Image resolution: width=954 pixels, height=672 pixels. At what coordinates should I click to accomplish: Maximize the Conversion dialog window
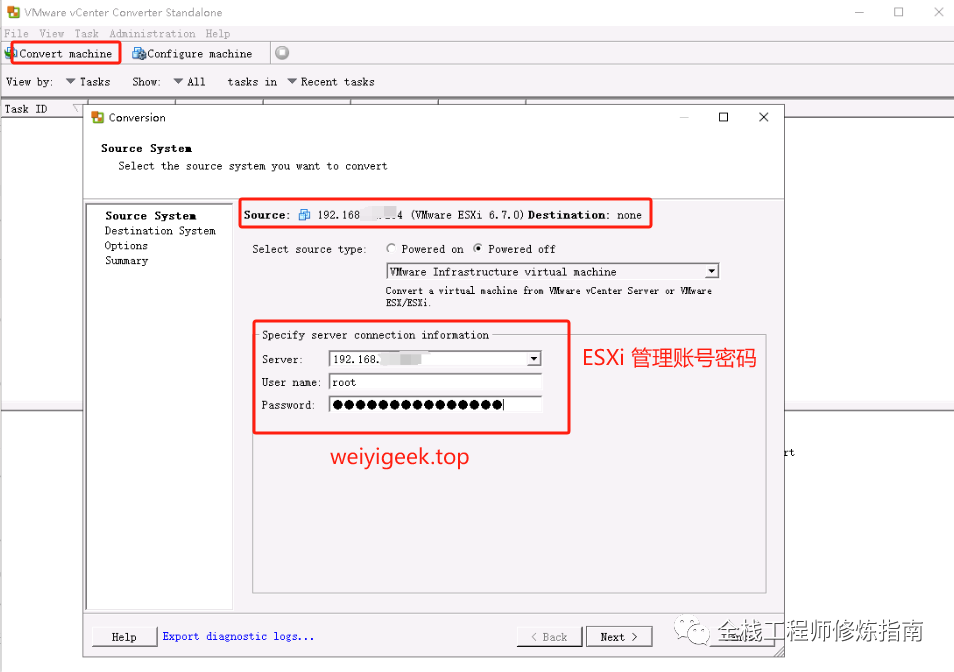(723, 117)
